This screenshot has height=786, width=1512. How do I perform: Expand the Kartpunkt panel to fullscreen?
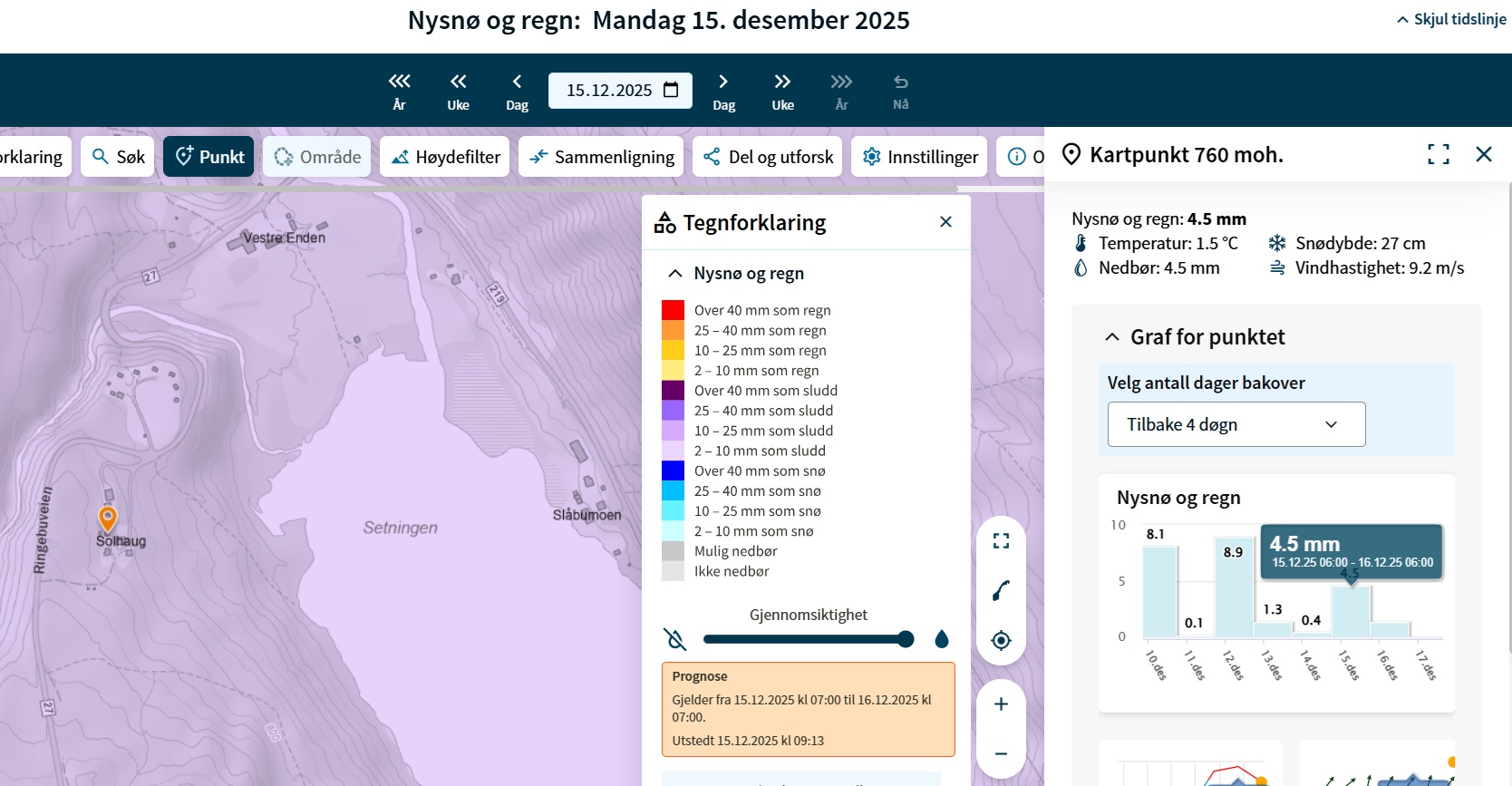(x=1438, y=154)
